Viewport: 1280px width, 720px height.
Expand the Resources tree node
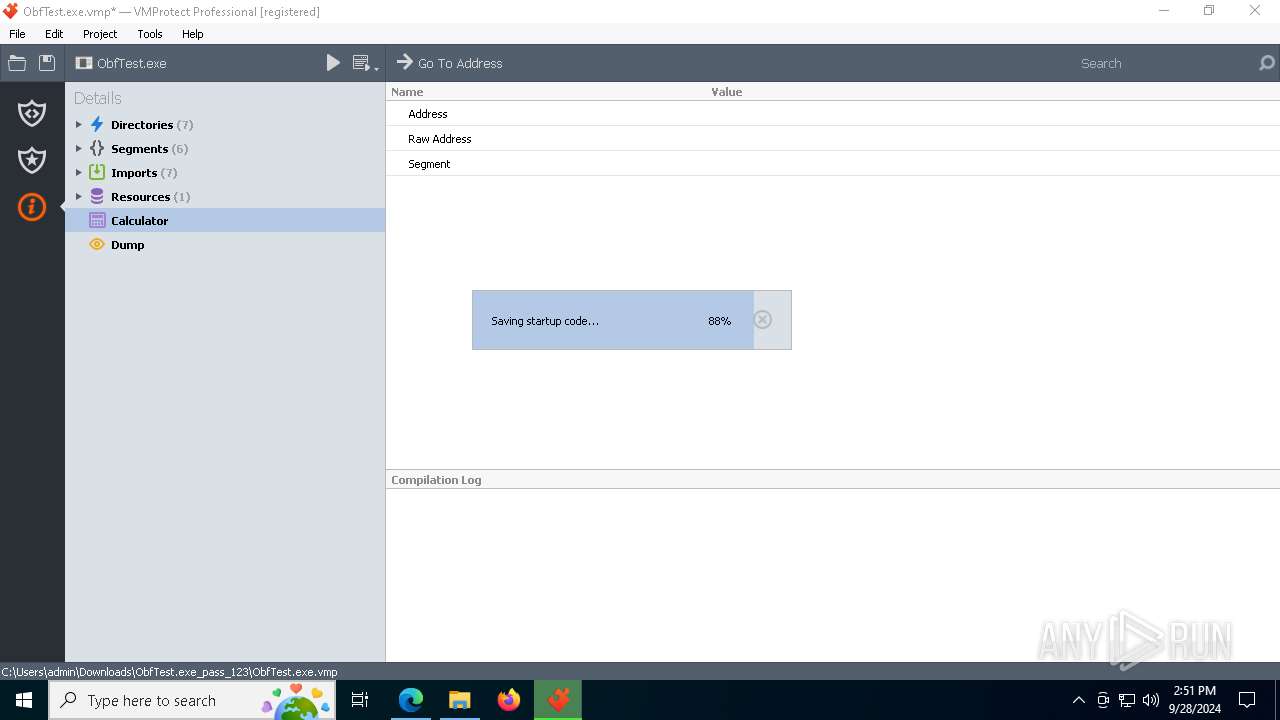coord(79,197)
